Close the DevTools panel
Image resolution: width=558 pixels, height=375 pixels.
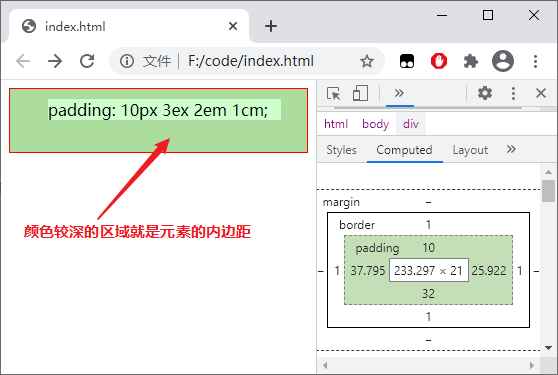point(541,93)
